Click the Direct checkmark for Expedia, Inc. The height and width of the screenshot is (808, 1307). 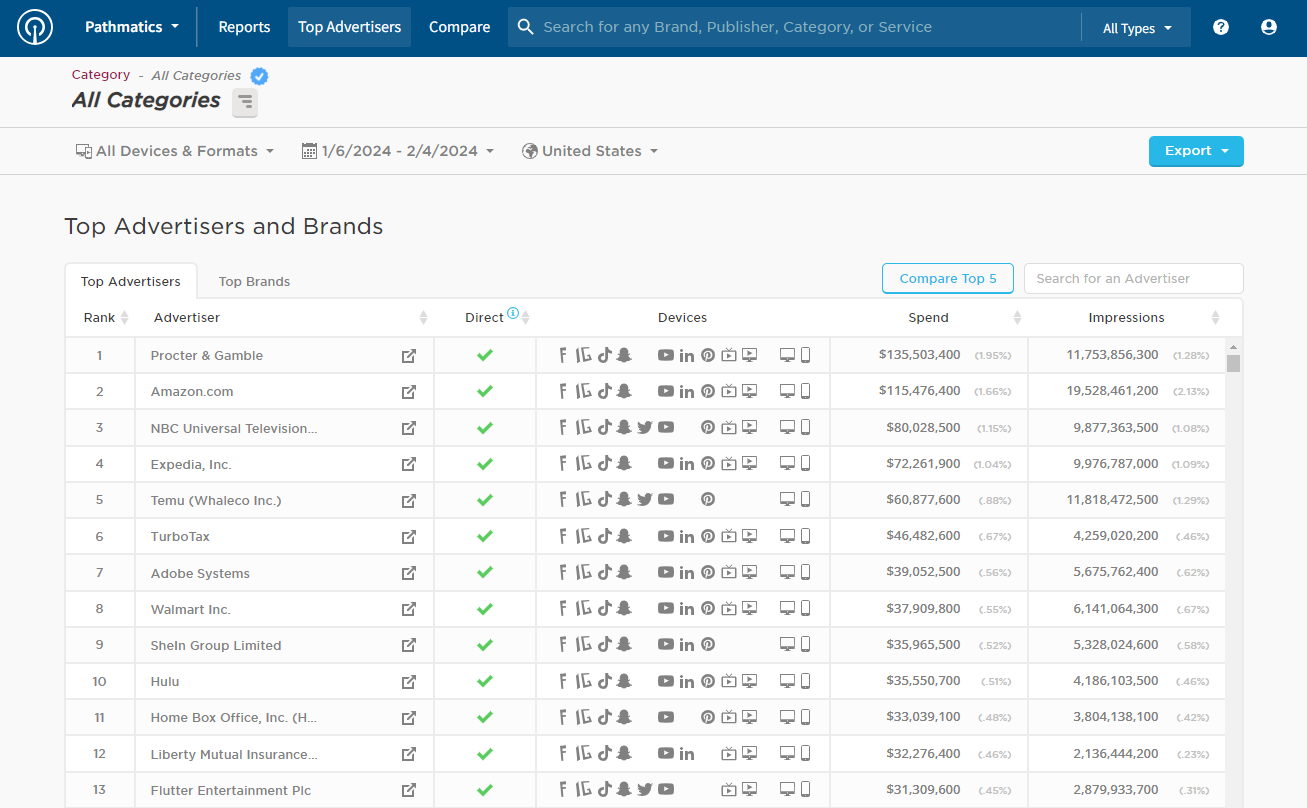point(485,464)
